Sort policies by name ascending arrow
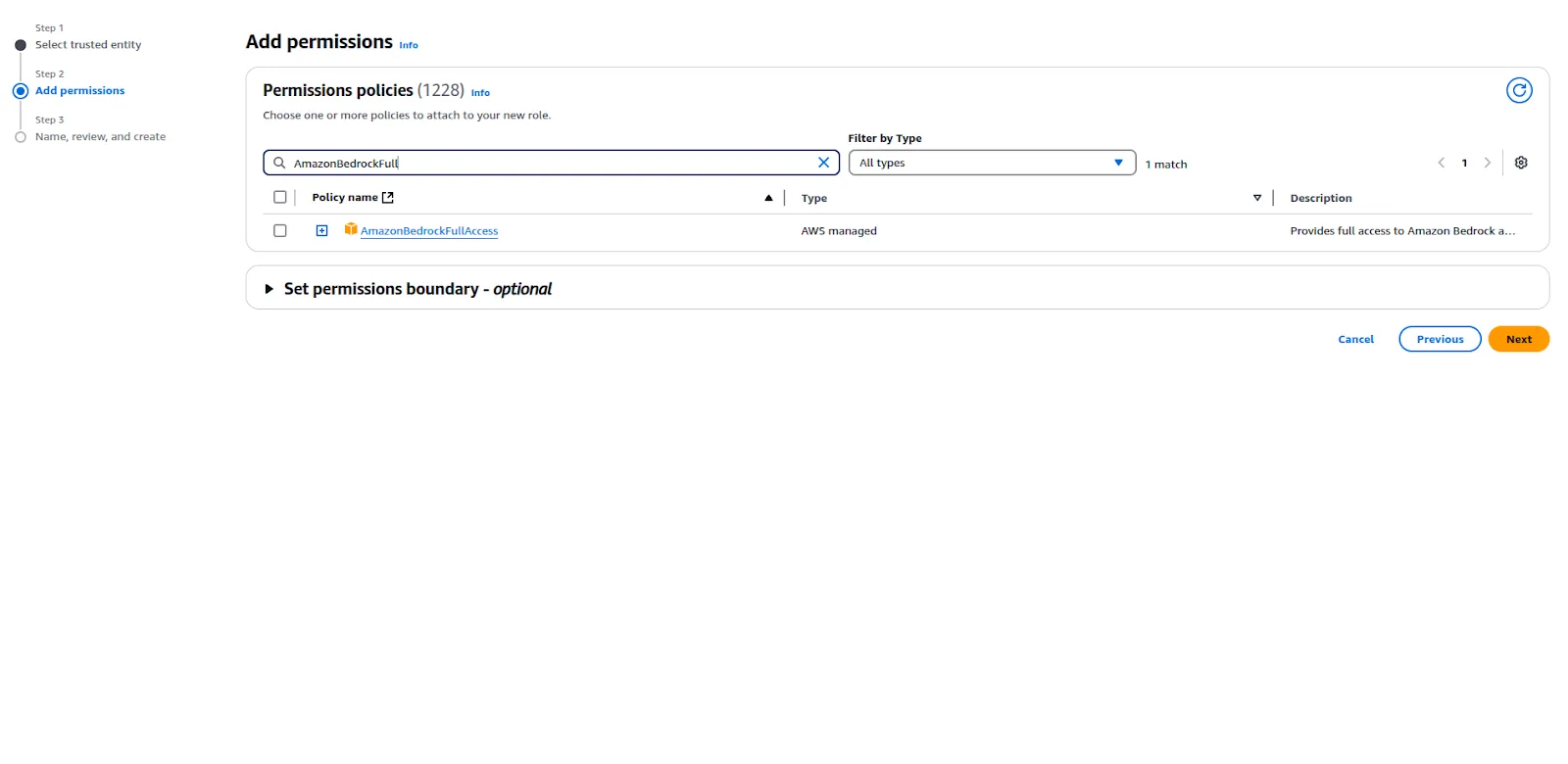The width and height of the screenshot is (1568, 764). coord(768,198)
